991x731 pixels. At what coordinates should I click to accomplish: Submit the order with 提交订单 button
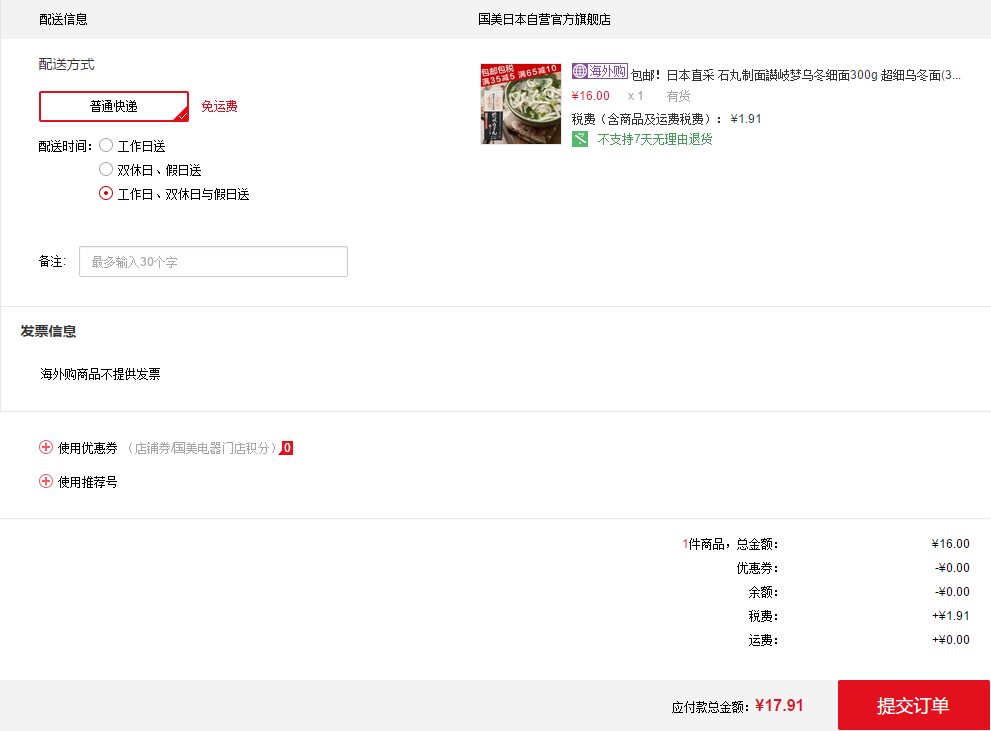coord(913,705)
